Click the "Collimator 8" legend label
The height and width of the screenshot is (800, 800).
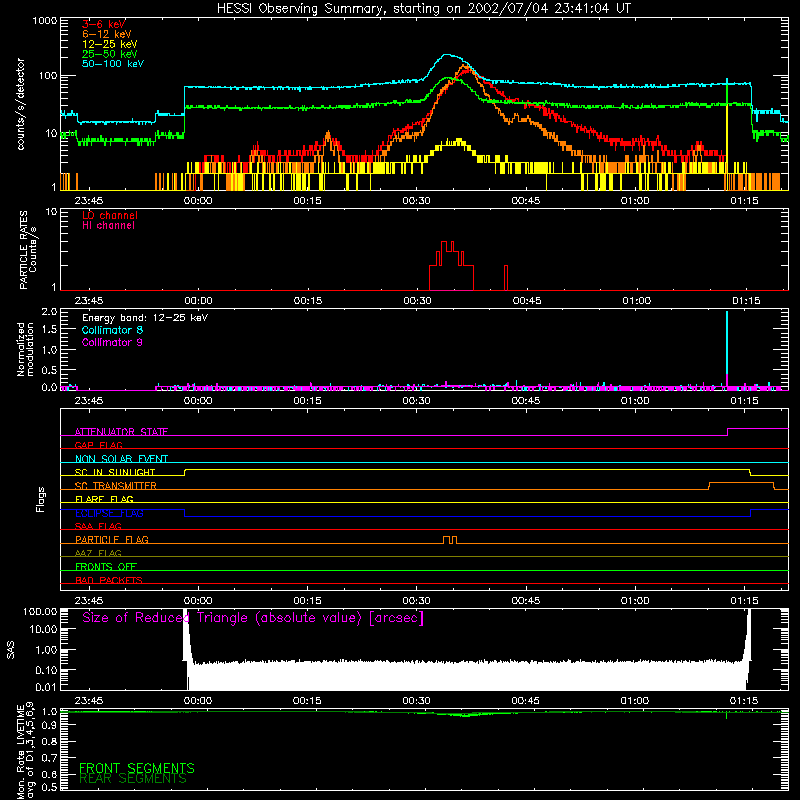point(112,330)
